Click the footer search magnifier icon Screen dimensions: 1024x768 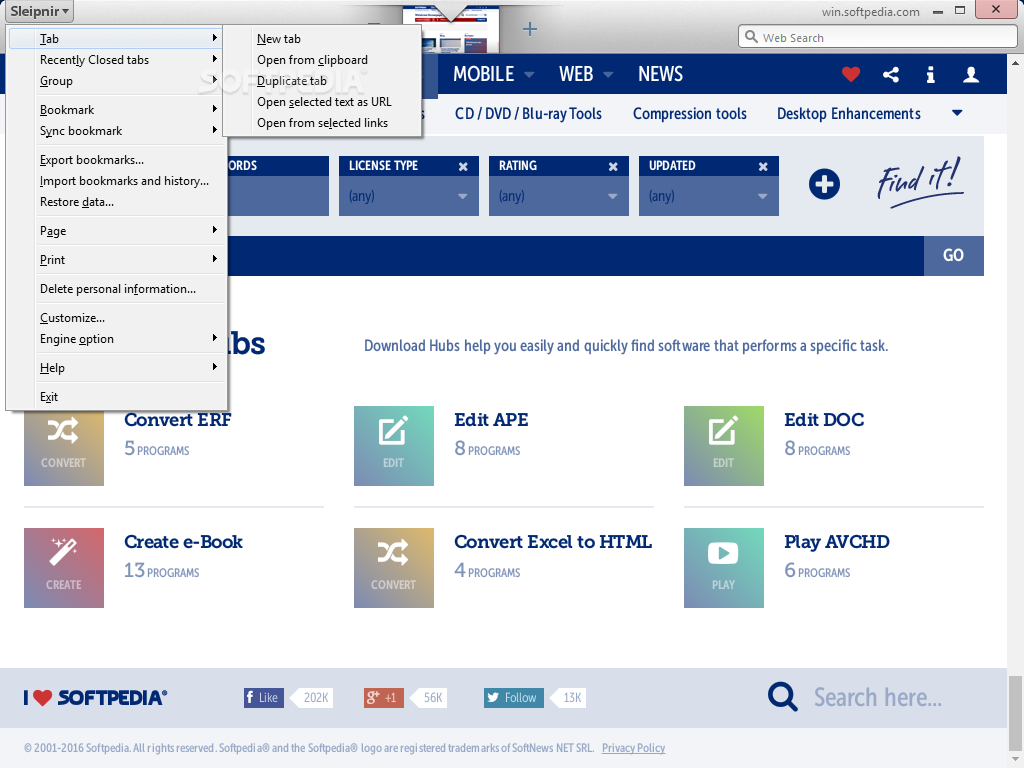782,697
